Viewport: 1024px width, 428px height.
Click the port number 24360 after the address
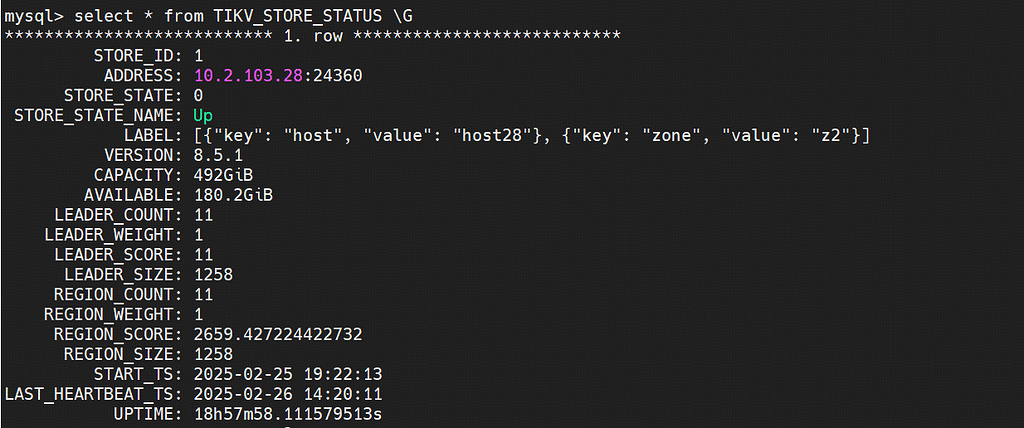[337, 75]
